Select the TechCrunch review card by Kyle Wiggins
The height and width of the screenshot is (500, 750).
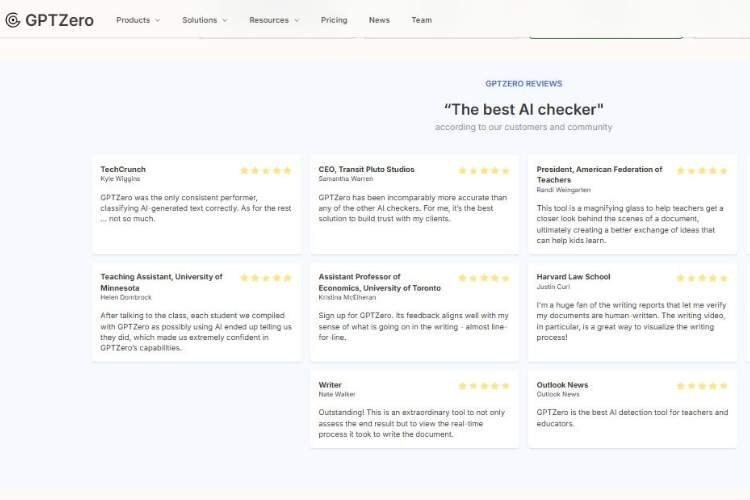(x=196, y=205)
